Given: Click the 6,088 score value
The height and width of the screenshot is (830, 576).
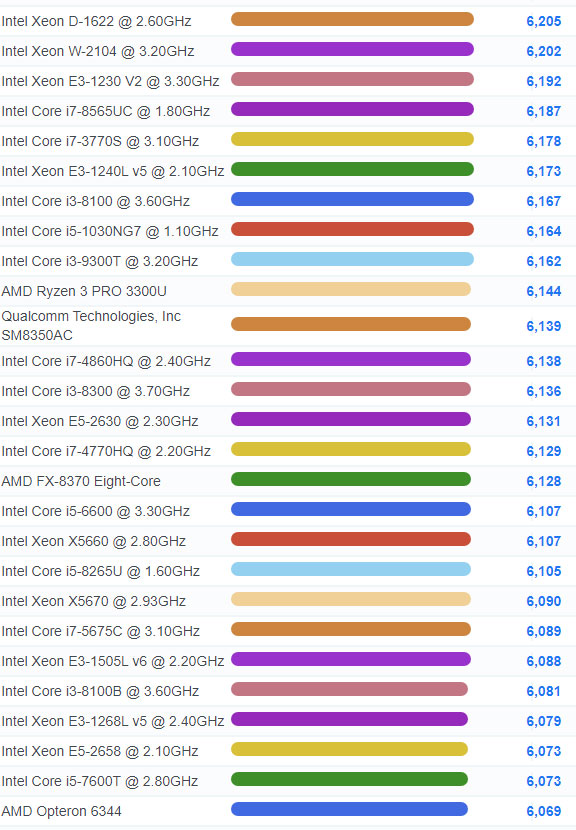Looking at the screenshot, I should pos(544,661).
